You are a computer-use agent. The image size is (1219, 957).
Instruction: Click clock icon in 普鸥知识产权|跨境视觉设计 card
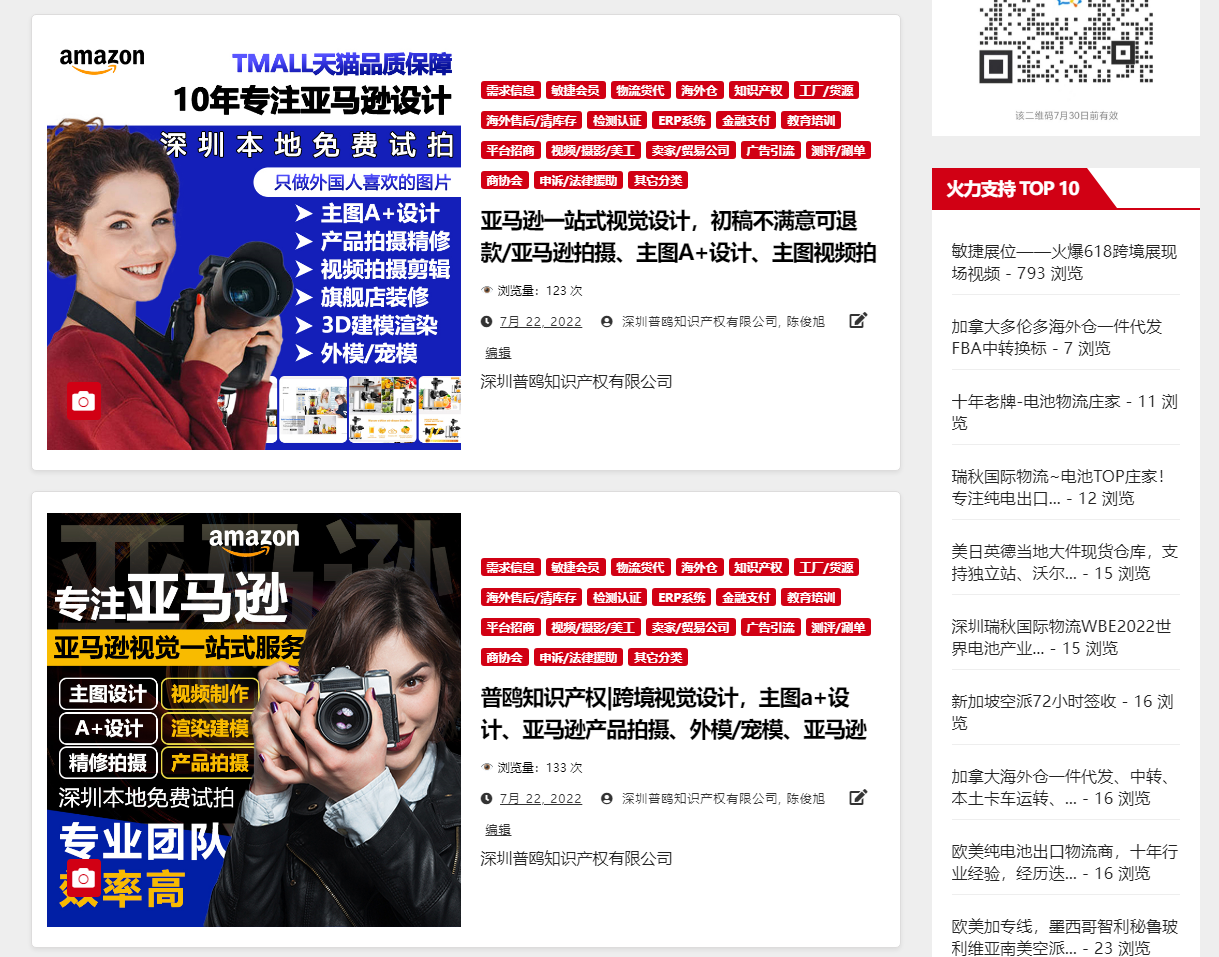pyautogui.click(x=486, y=799)
